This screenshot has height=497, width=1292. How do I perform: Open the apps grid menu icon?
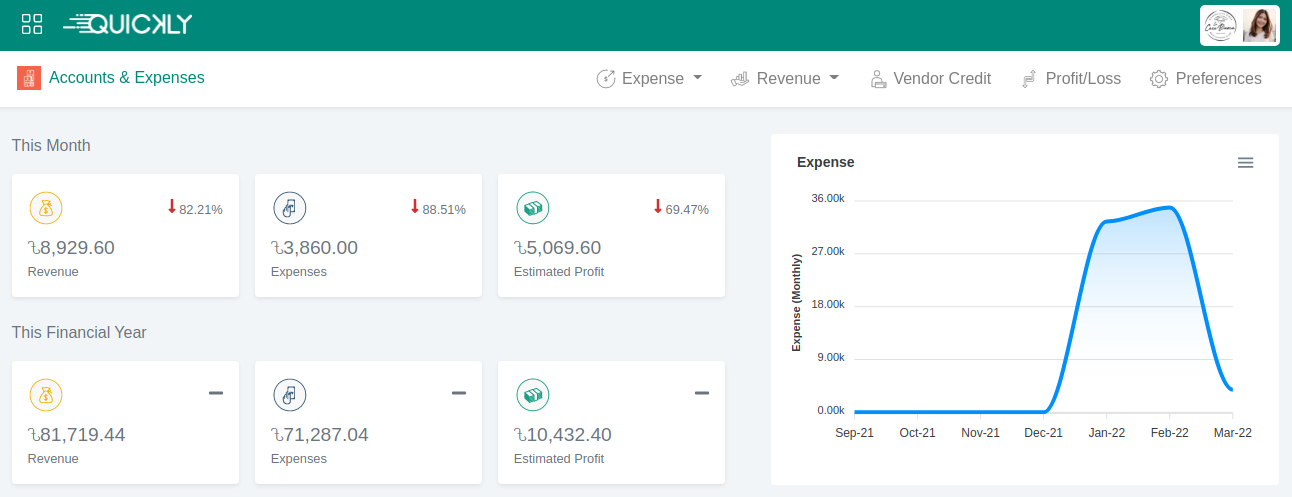tap(32, 25)
